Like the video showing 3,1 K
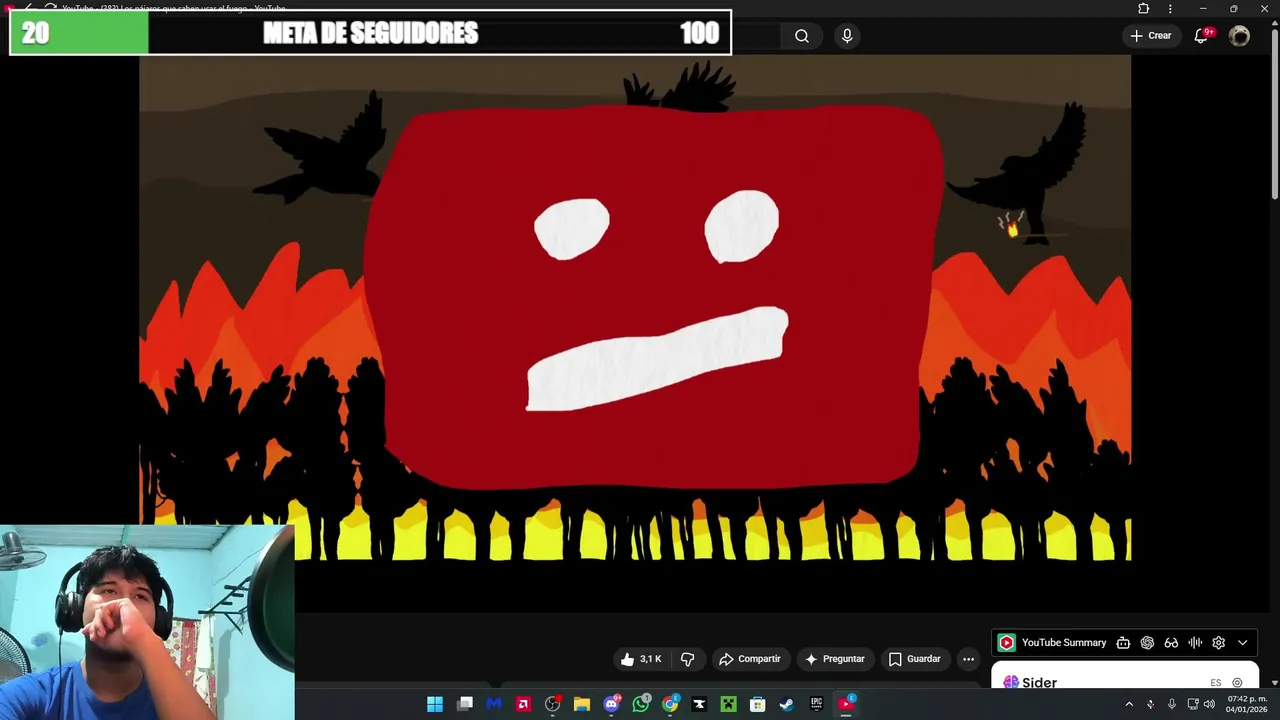Image resolution: width=1280 pixels, height=720 pixels. point(641,659)
